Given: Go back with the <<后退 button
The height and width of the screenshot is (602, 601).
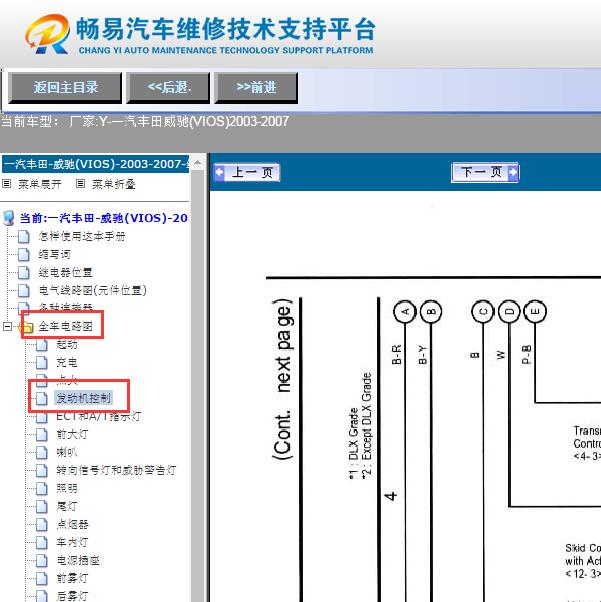Looking at the screenshot, I should point(169,88).
